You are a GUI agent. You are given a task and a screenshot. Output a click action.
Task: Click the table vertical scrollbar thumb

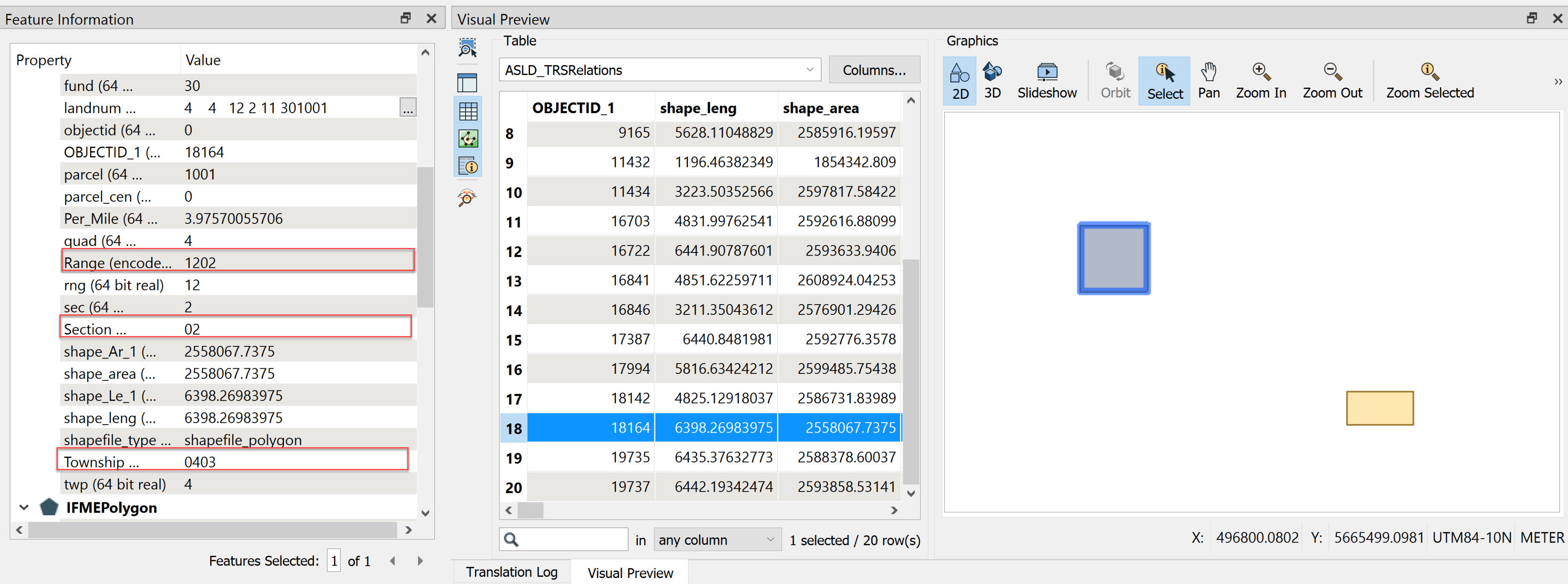pyautogui.click(x=911, y=372)
